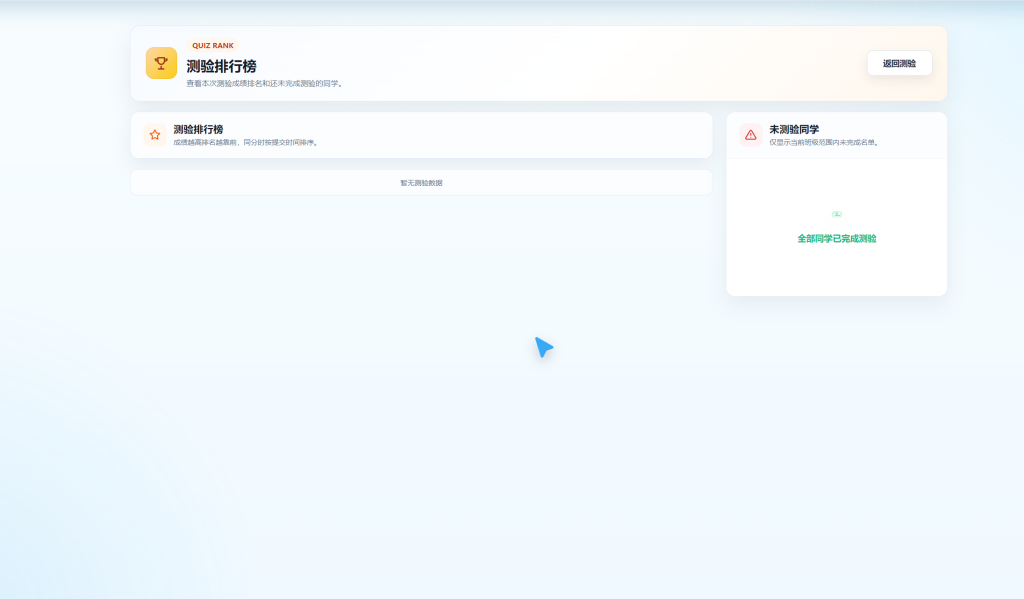This screenshot has height=599, width=1024.
Task: Click the green 全部同学已完成测验 message
Action: point(837,238)
